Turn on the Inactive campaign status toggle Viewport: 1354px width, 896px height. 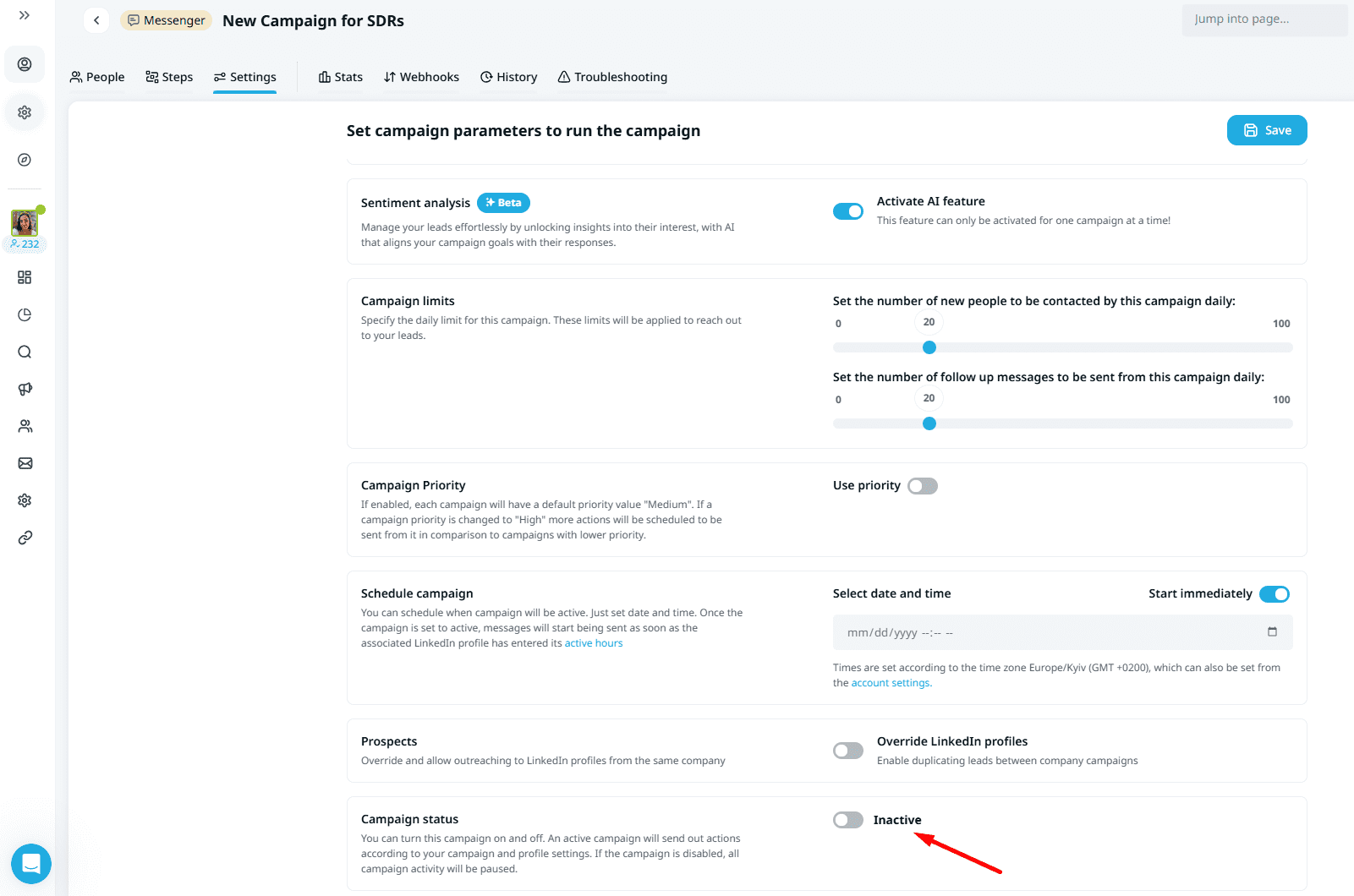(x=847, y=820)
